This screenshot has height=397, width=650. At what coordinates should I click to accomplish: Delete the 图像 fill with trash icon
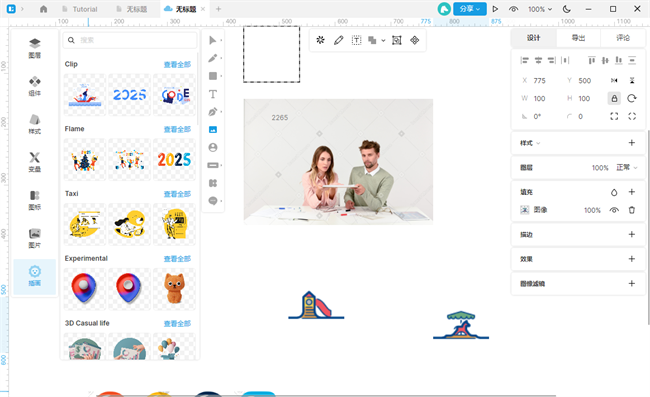632,210
